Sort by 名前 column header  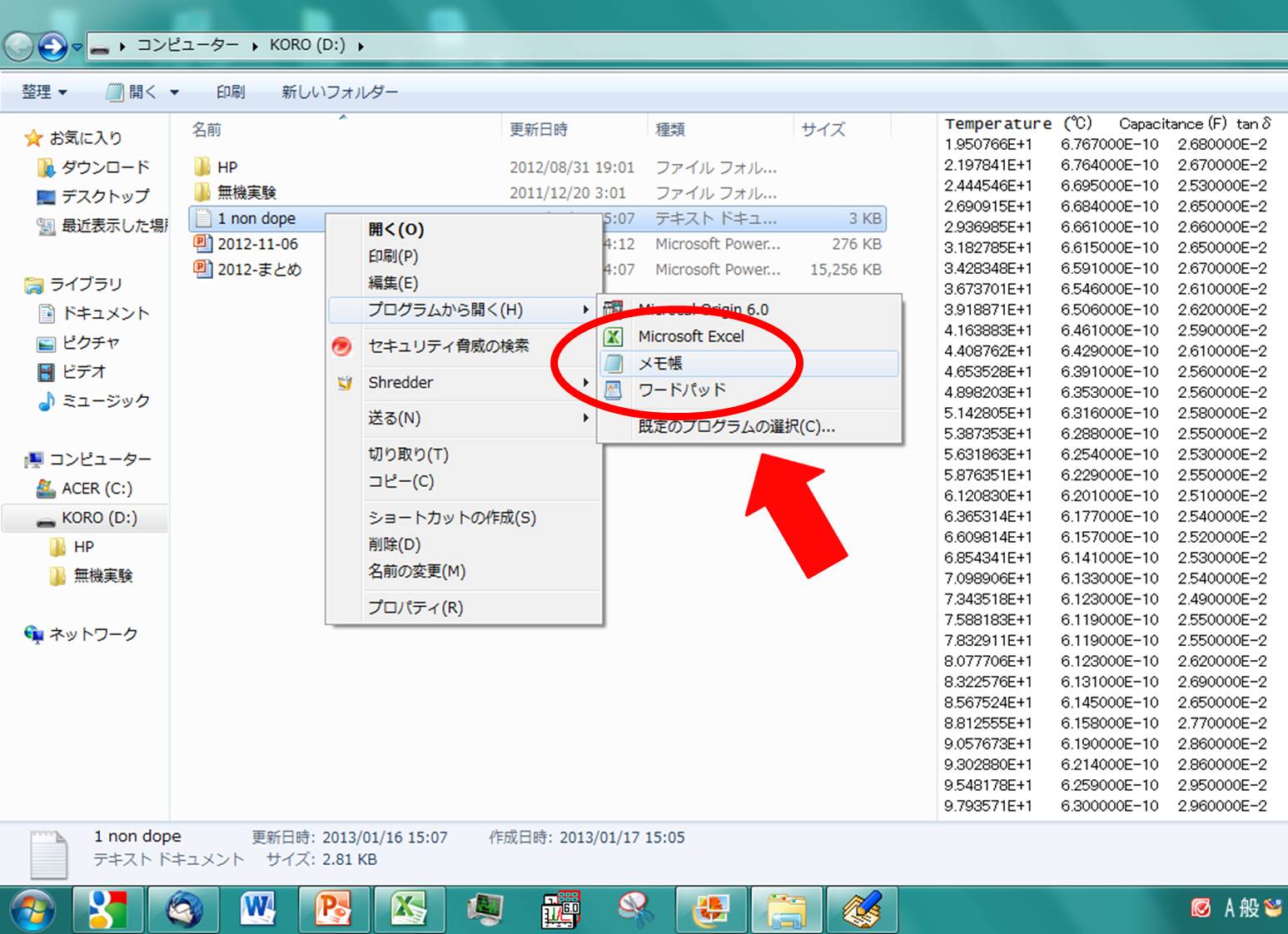click(207, 129)
